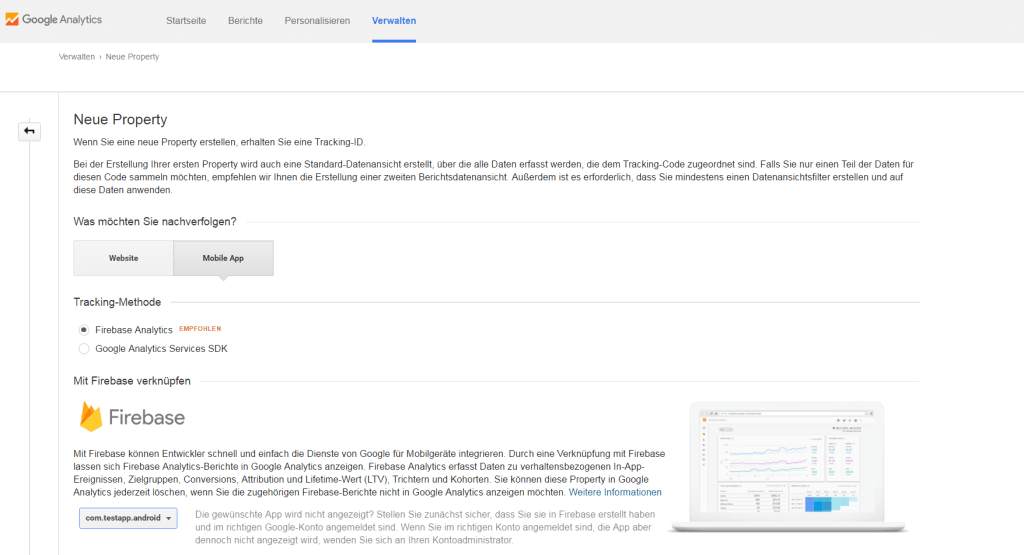The width and height of the screenshot is (1024, 555).
Task: Select the Verwalten tab in the header
Action: 394,21
